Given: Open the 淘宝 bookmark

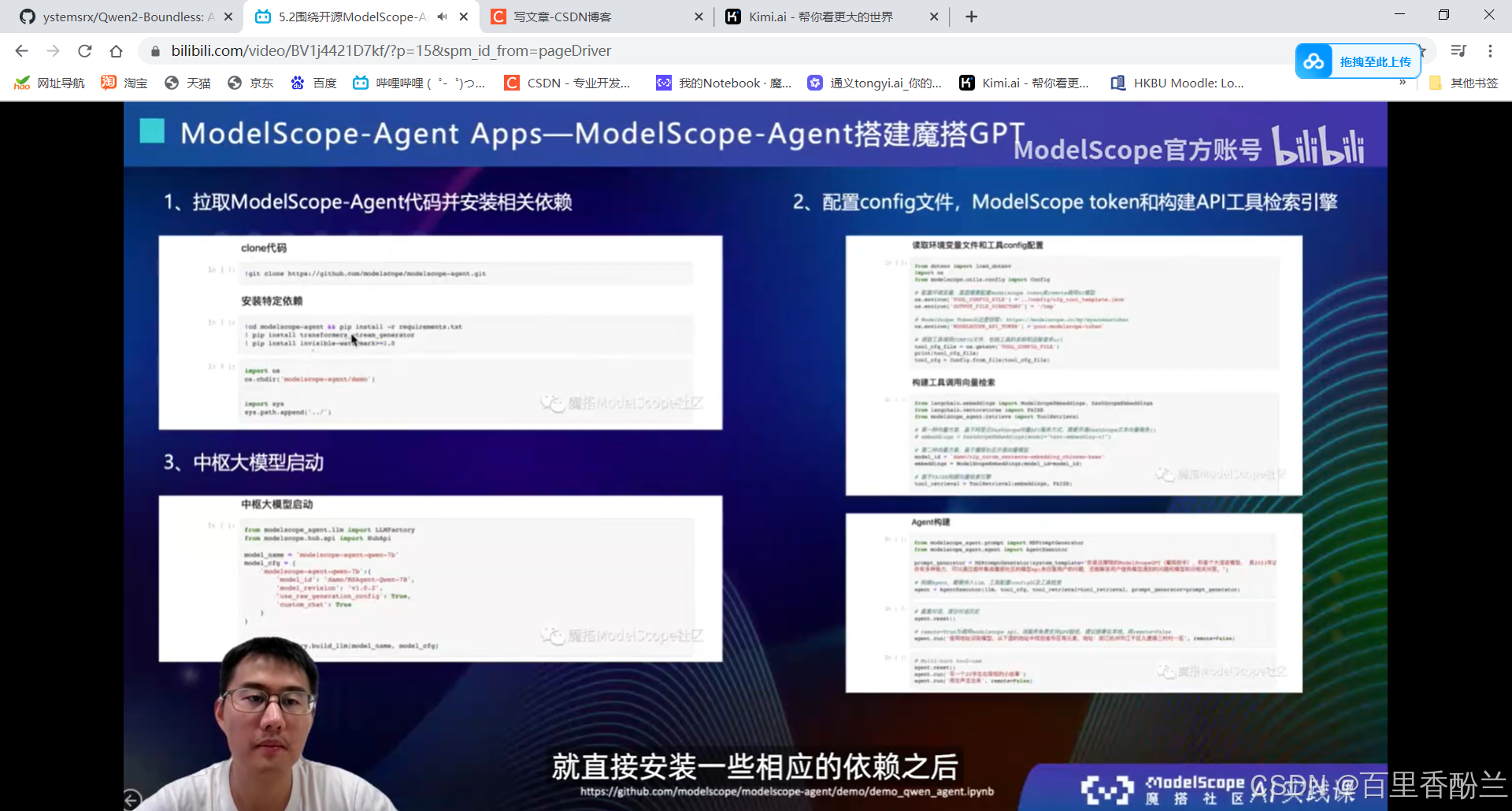Looking at the screenshot, I should (x=124, y=83).
